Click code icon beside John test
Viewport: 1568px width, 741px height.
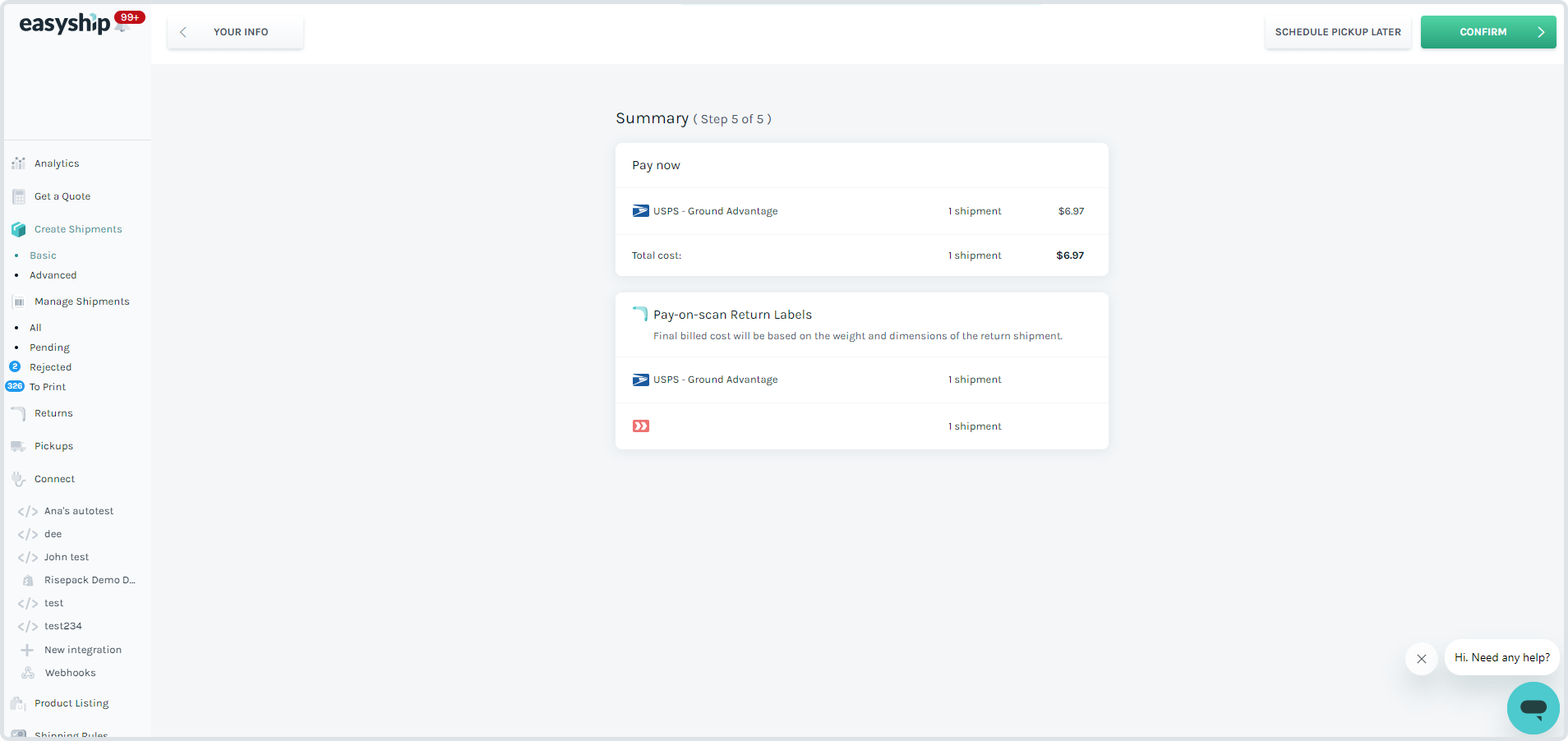(28, 557)
